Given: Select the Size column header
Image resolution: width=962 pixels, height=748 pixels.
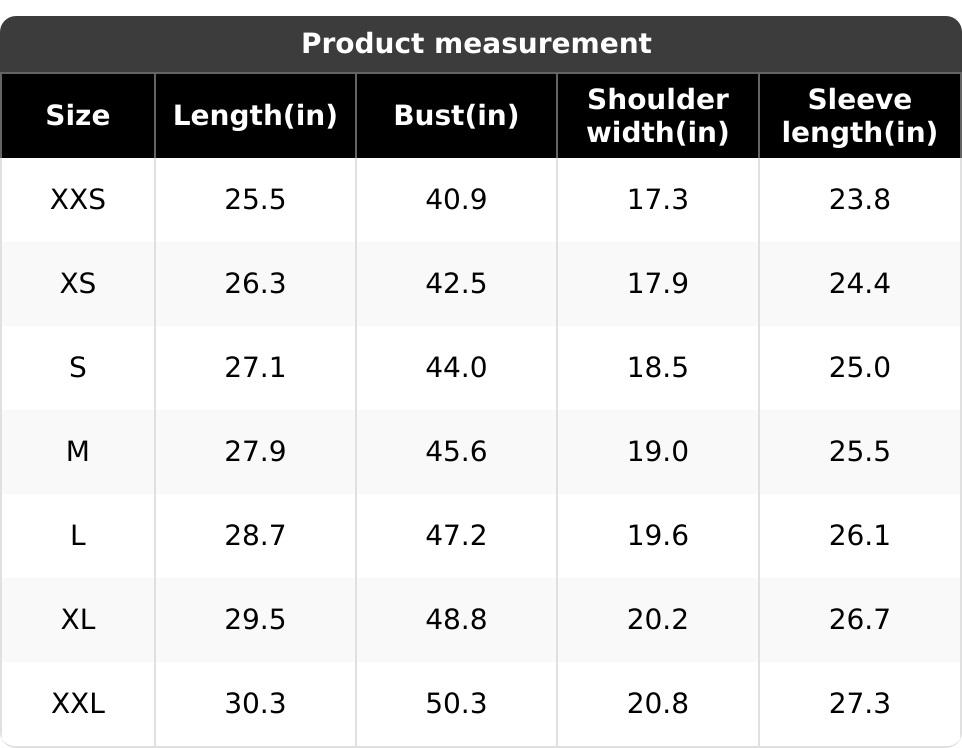Looking at the screenshot, I should 78,115.
